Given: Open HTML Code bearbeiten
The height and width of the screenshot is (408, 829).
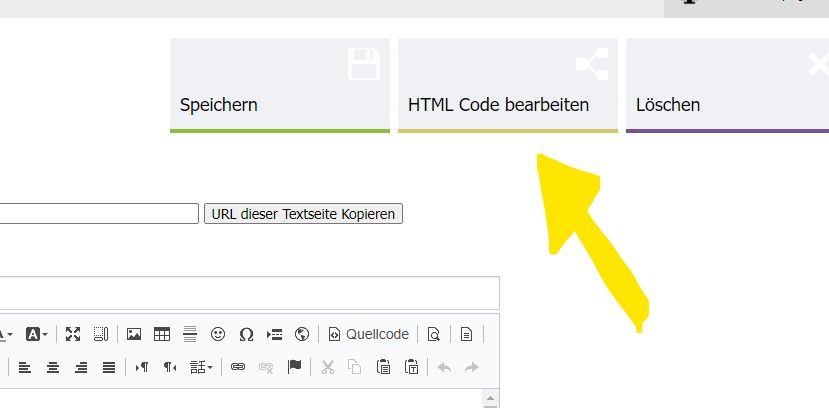Looking at the screenshot, I should click(507, 85).
